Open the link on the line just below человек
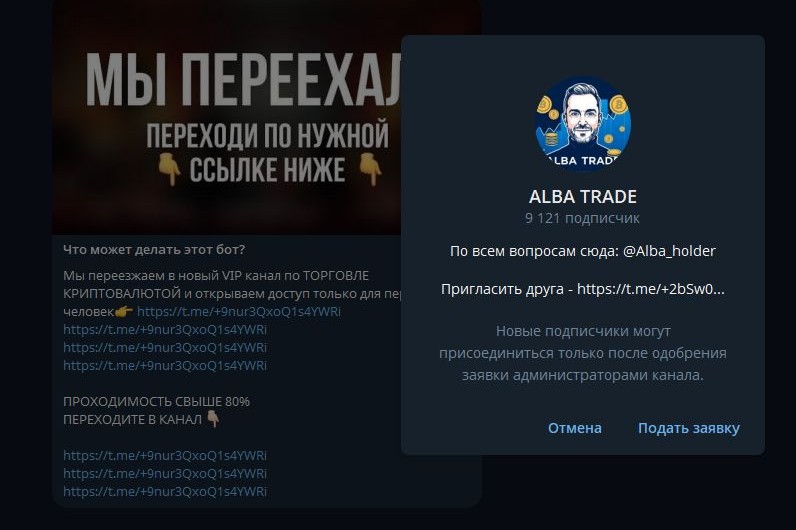 (165, 329)
